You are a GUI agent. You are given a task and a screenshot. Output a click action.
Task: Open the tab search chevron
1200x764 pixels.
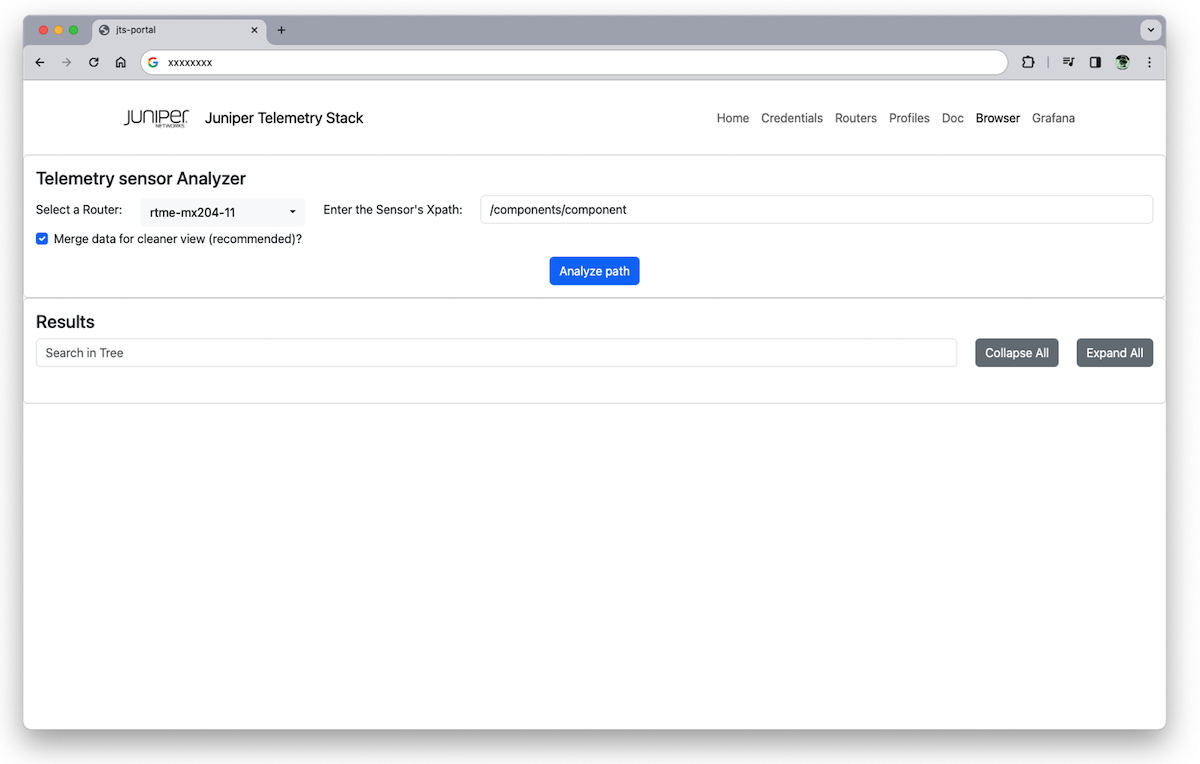[x=1151, y=29]
